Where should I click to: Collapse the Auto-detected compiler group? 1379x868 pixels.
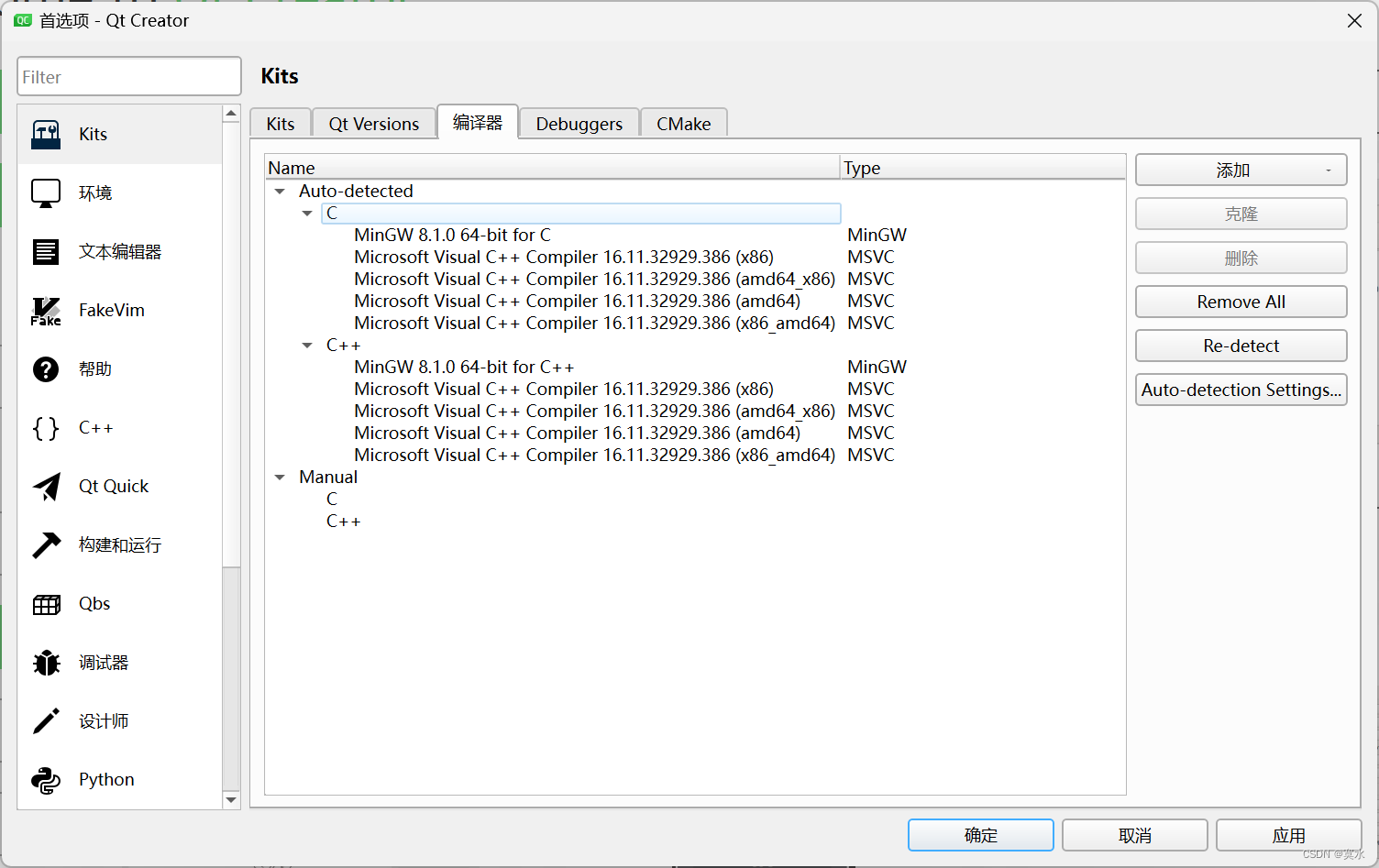[280, 191]
